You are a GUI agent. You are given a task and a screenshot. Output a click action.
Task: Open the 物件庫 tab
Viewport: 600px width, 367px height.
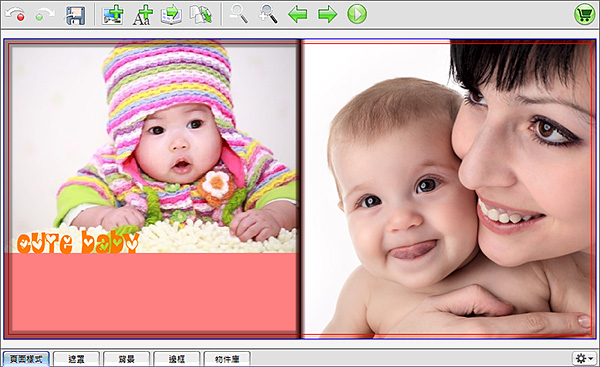point(227,359)
